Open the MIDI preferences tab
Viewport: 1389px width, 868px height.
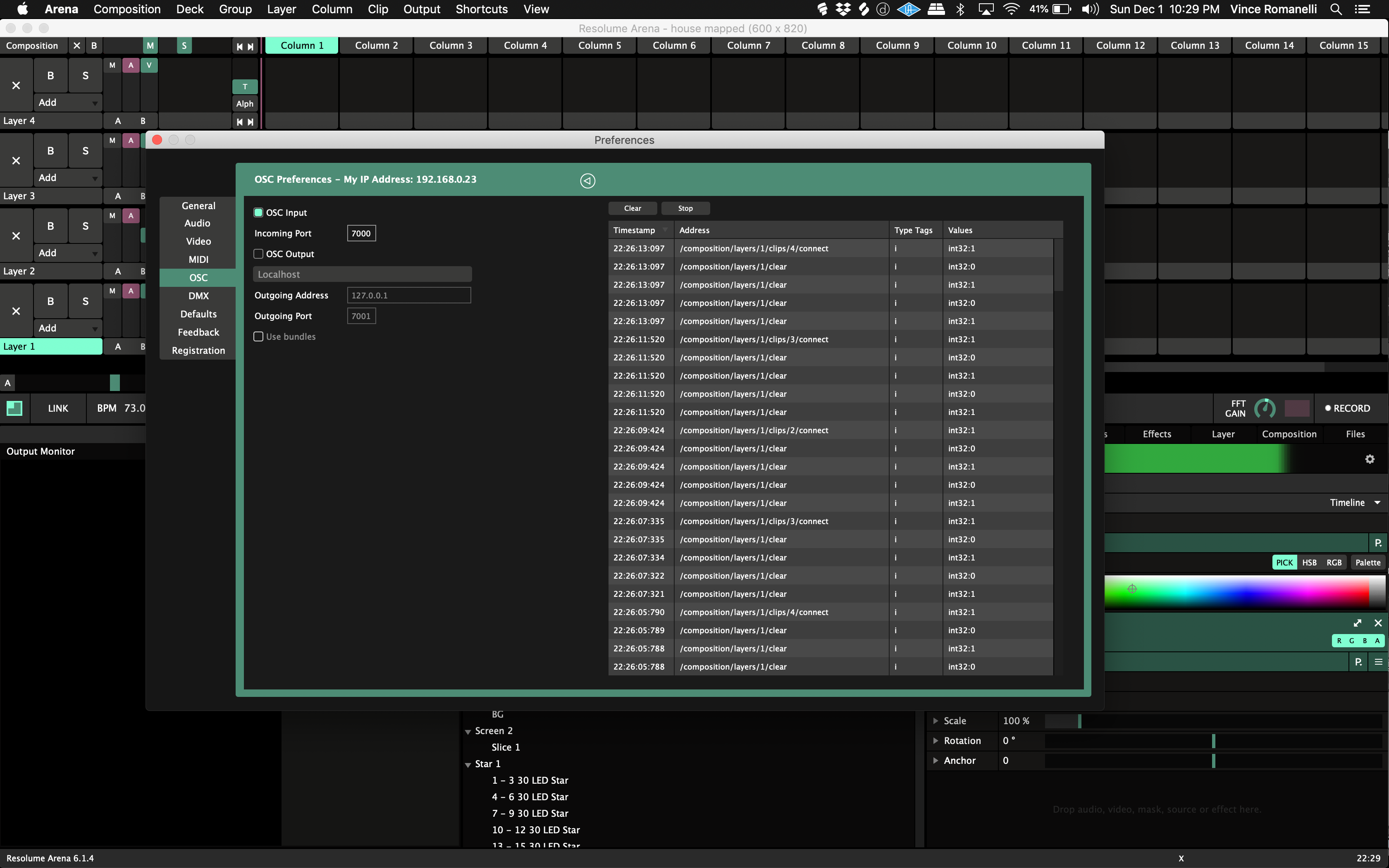pyautogui.click(x=198, y=260)
